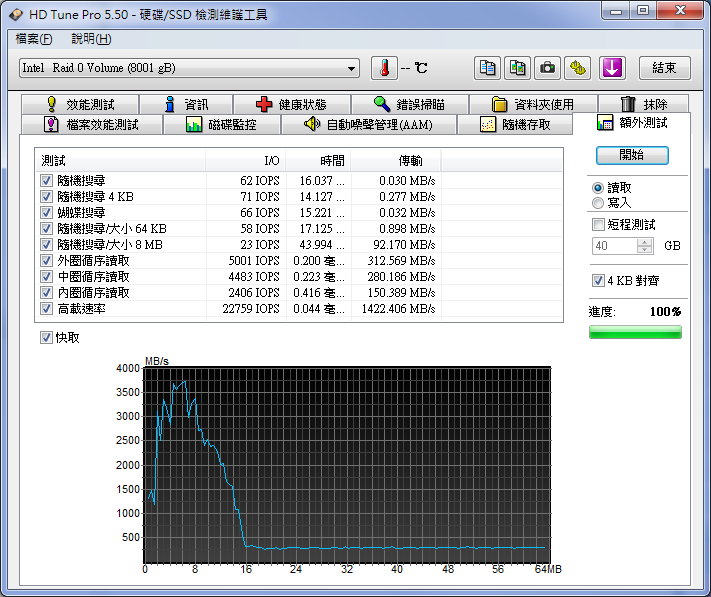
Task: Select the 1422.406 MB/s burst rate value
Action: coord(398,309)
